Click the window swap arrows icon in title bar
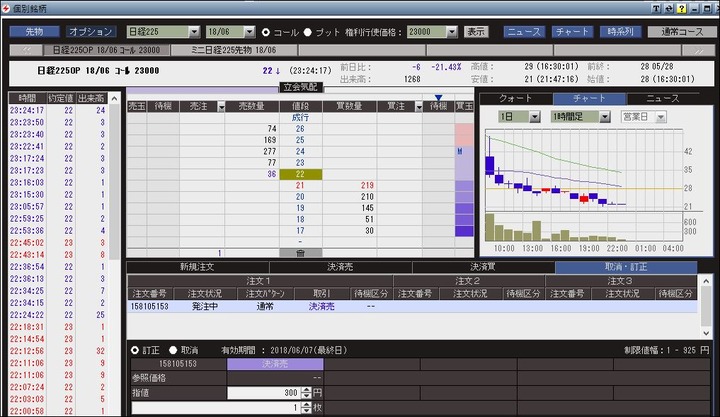 [669, 9]
